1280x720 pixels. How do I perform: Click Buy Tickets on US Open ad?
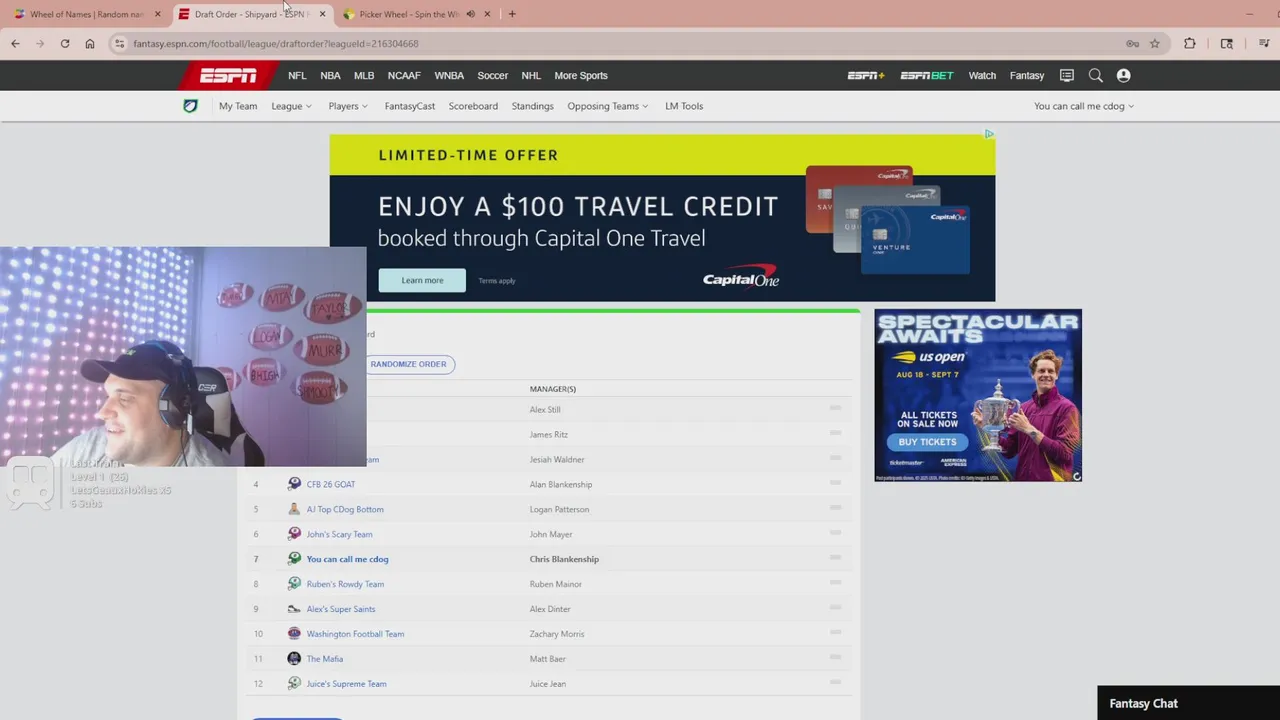click(x=927, y=442)
